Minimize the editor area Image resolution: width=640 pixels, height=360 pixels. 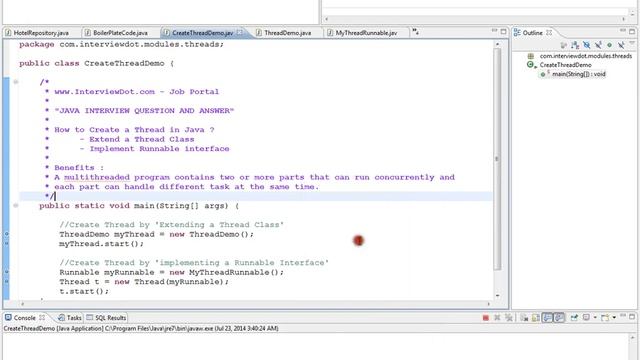[494, 31]
